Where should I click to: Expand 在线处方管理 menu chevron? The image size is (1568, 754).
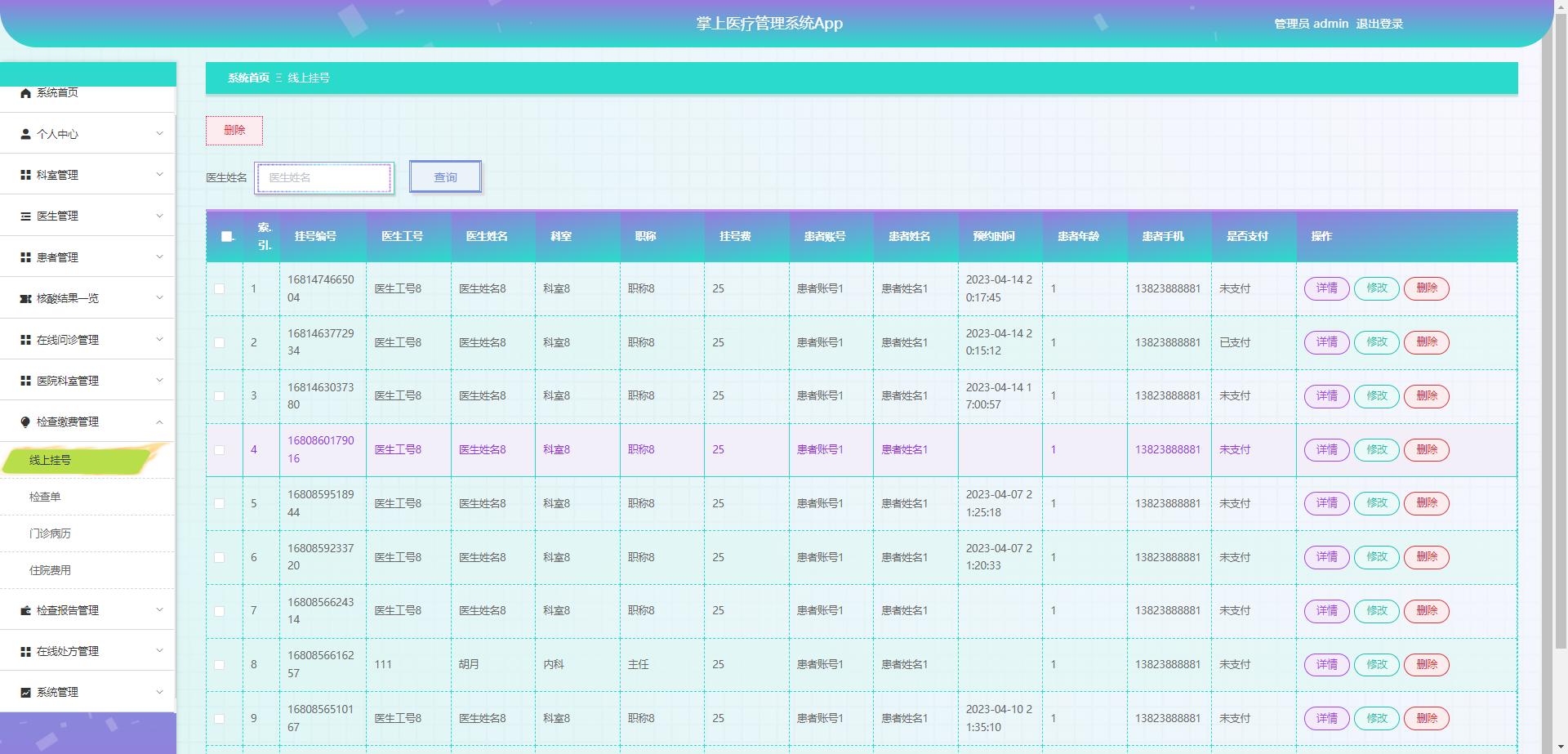159,651
